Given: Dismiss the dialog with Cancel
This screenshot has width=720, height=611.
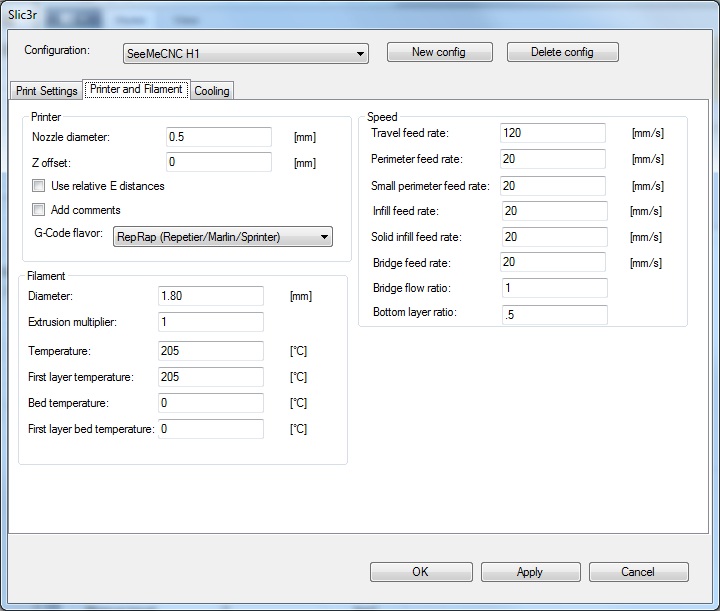Looking at the screenshot, I should point(638,572).
